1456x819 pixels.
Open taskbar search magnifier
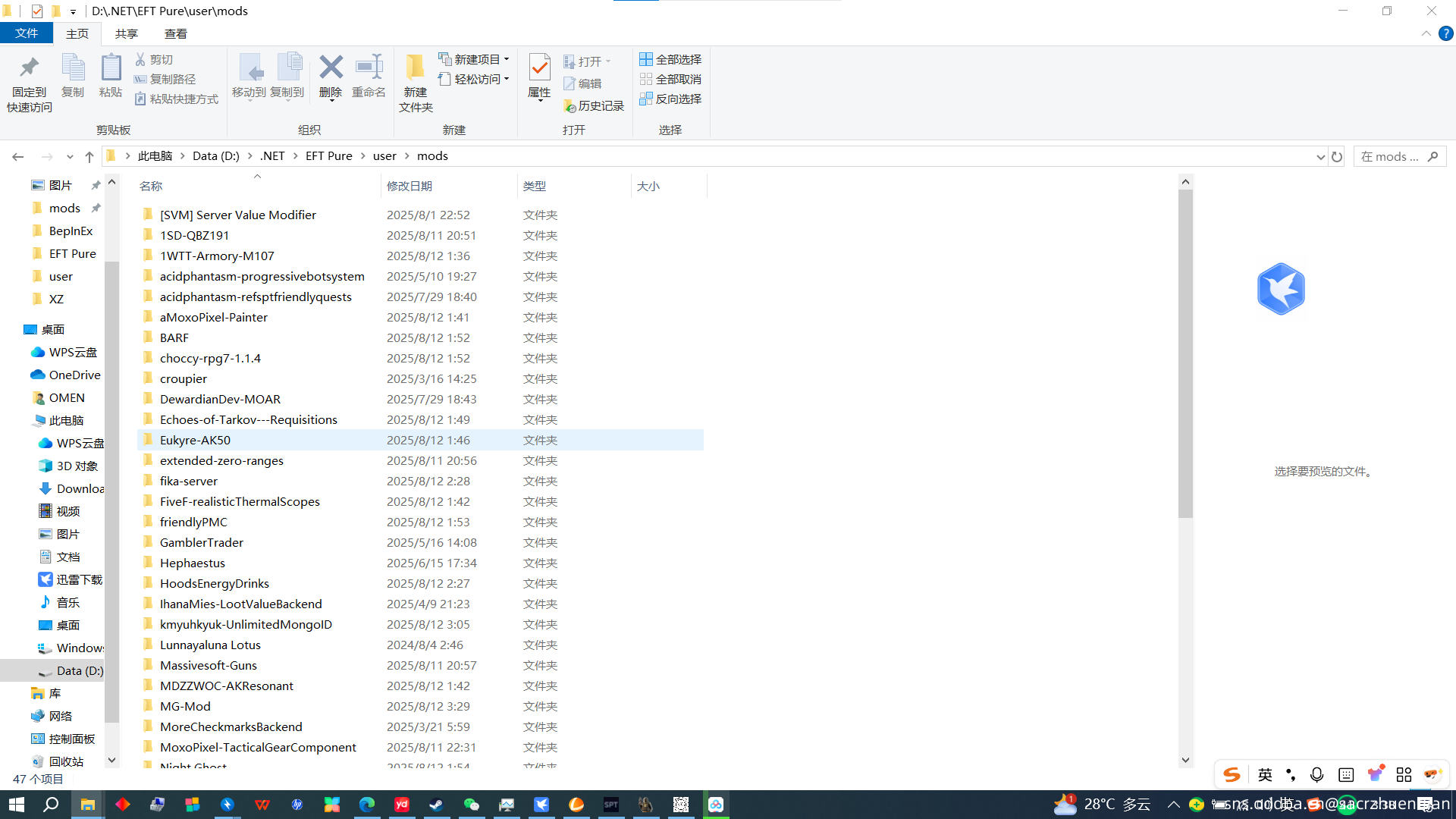click(51, 805)
